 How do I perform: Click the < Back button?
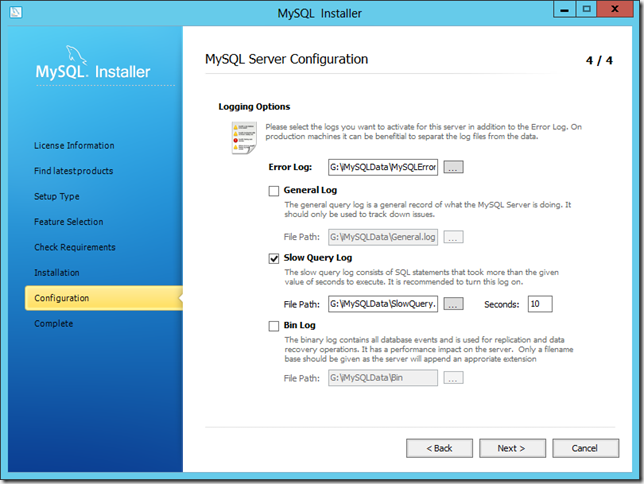(439, 448)
